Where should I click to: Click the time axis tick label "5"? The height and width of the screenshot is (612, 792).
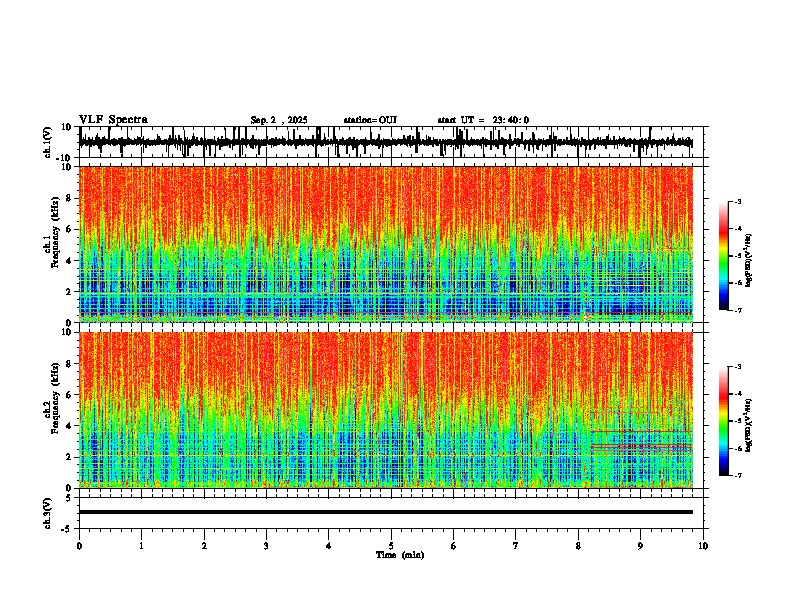pyautogui.click(x=391, y=546)
